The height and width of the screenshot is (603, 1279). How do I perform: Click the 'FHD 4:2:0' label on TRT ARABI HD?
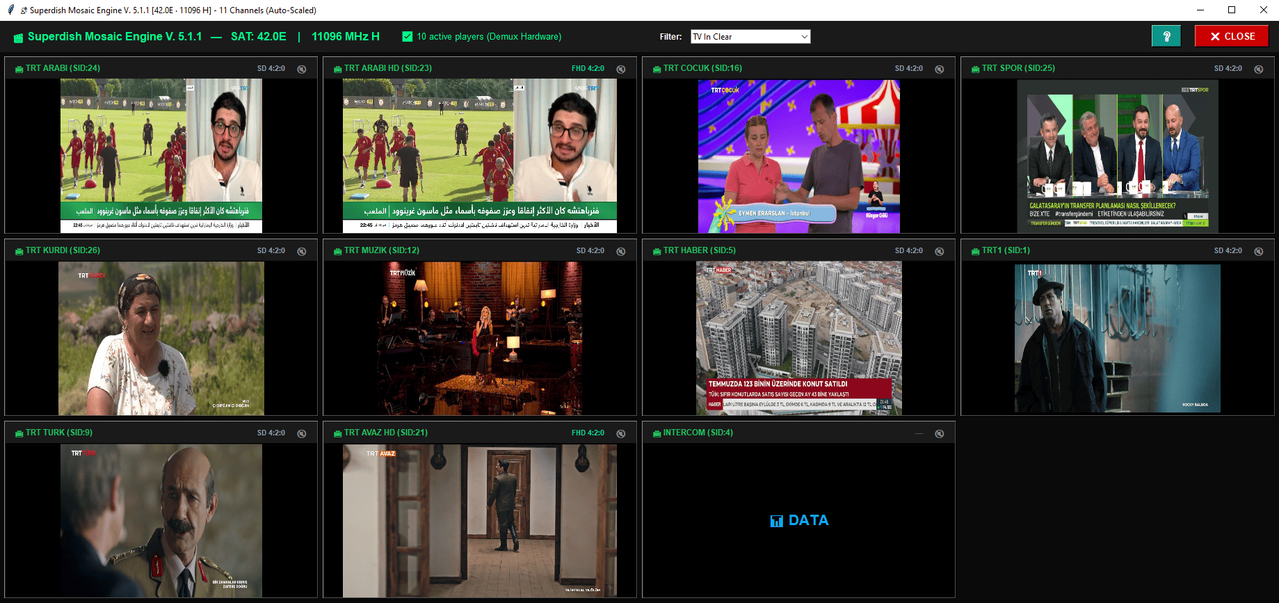(x=588, y=69)
